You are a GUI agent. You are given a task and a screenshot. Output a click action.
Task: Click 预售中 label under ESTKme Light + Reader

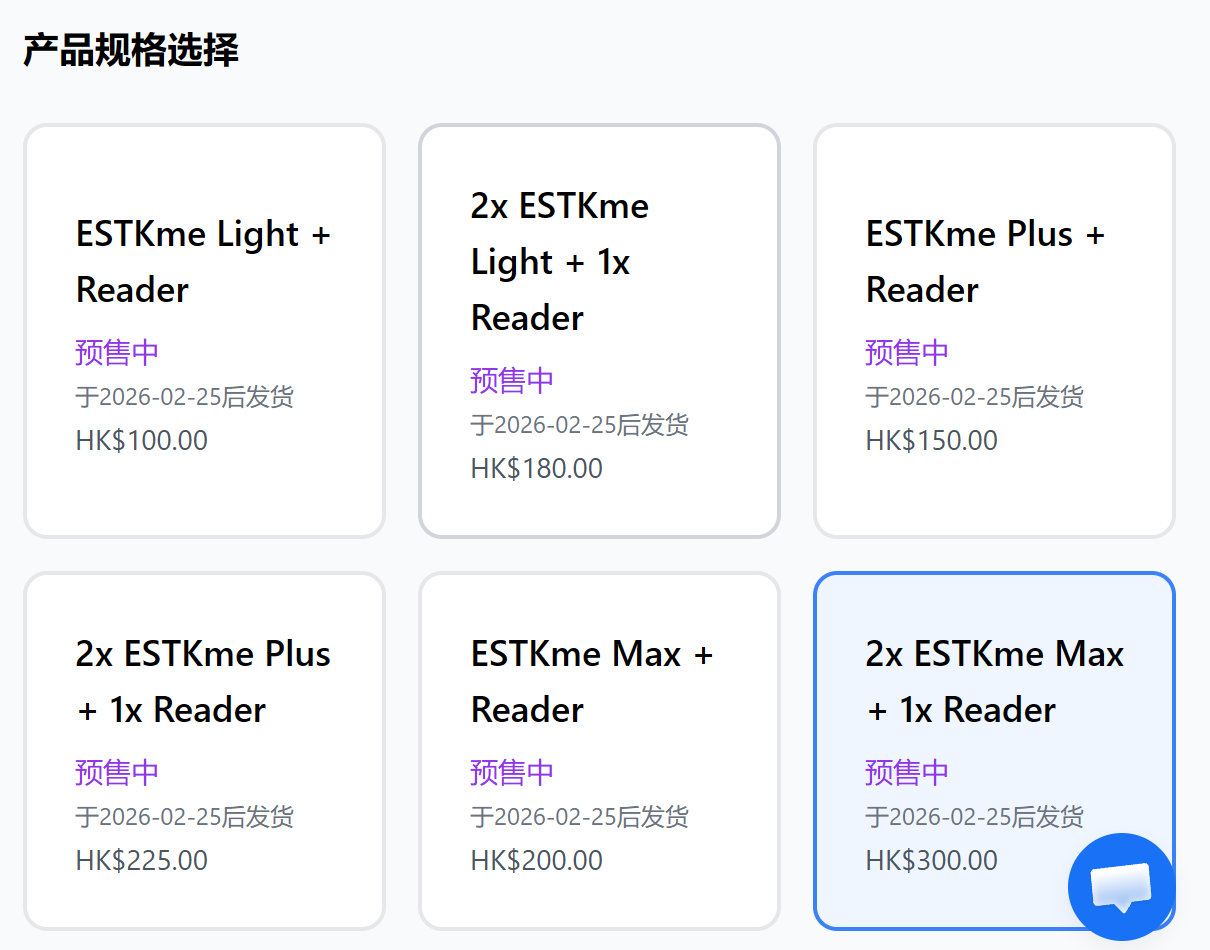(x=117, y=353)
